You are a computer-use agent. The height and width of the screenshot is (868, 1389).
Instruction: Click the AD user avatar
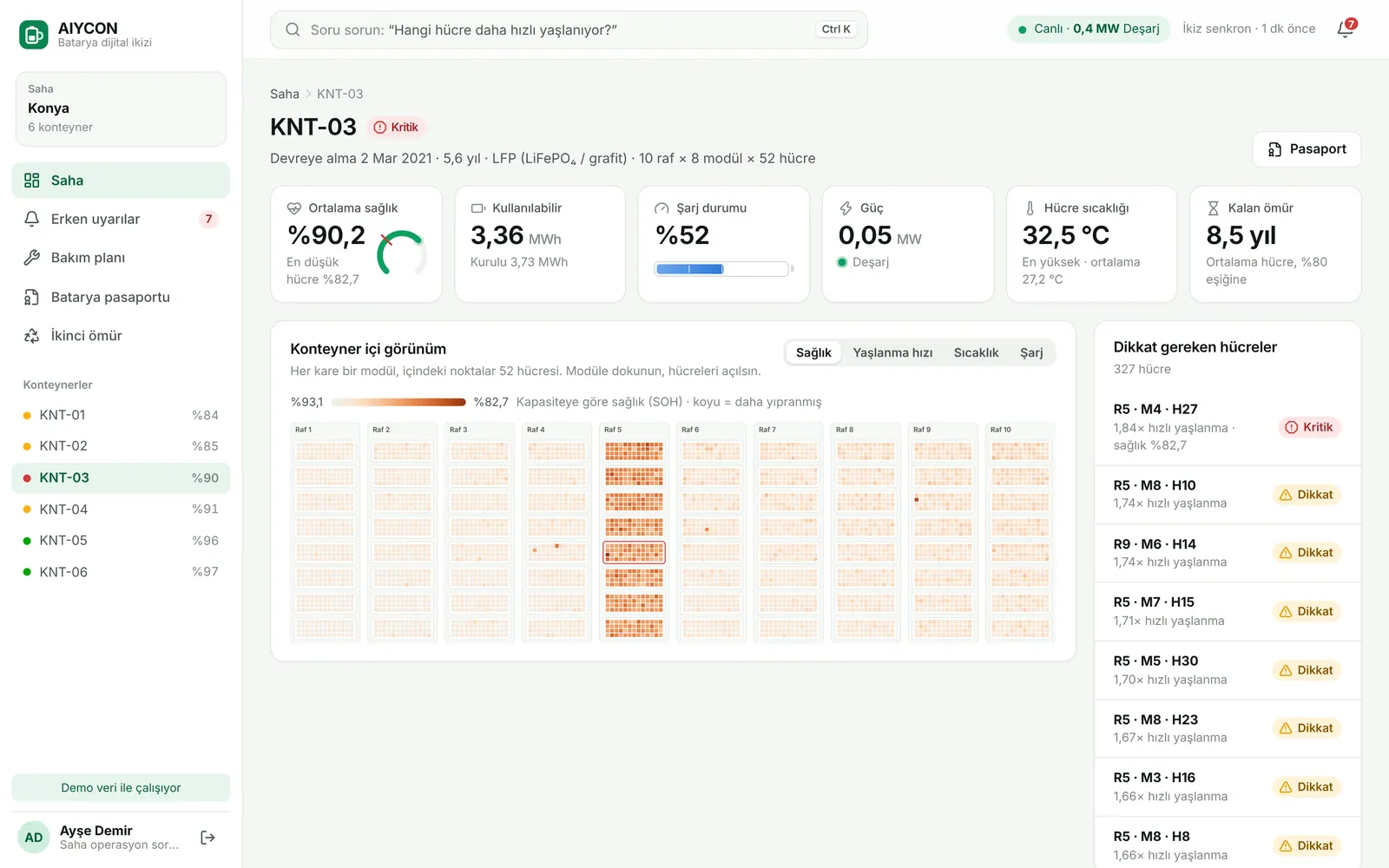click(34, 838)
